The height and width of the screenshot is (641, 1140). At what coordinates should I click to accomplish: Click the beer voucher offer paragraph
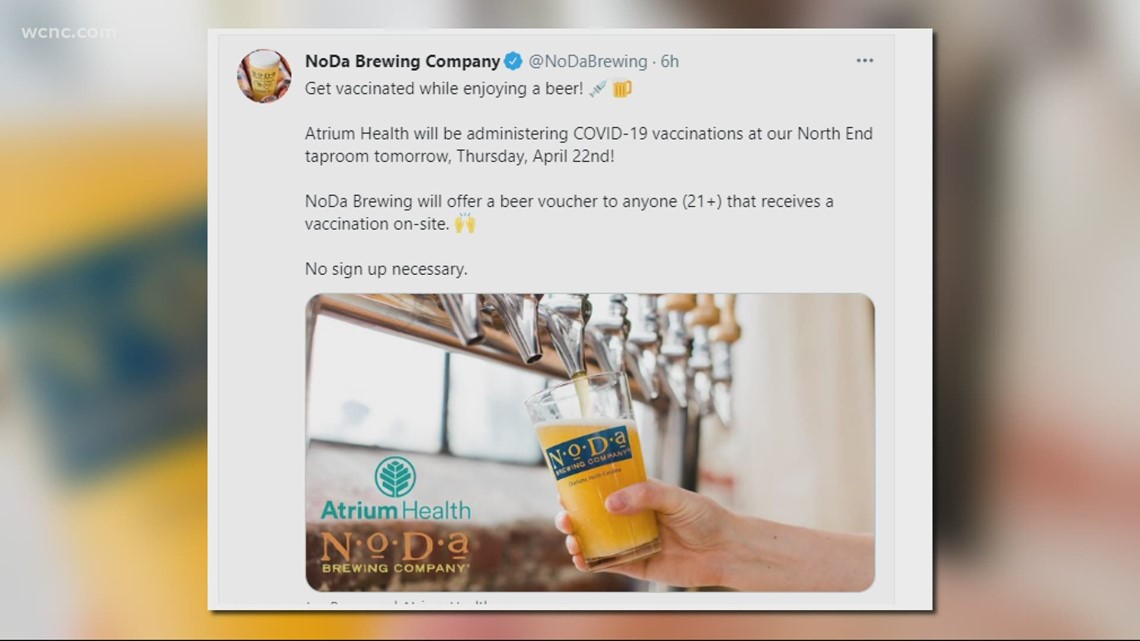point(569,212)
